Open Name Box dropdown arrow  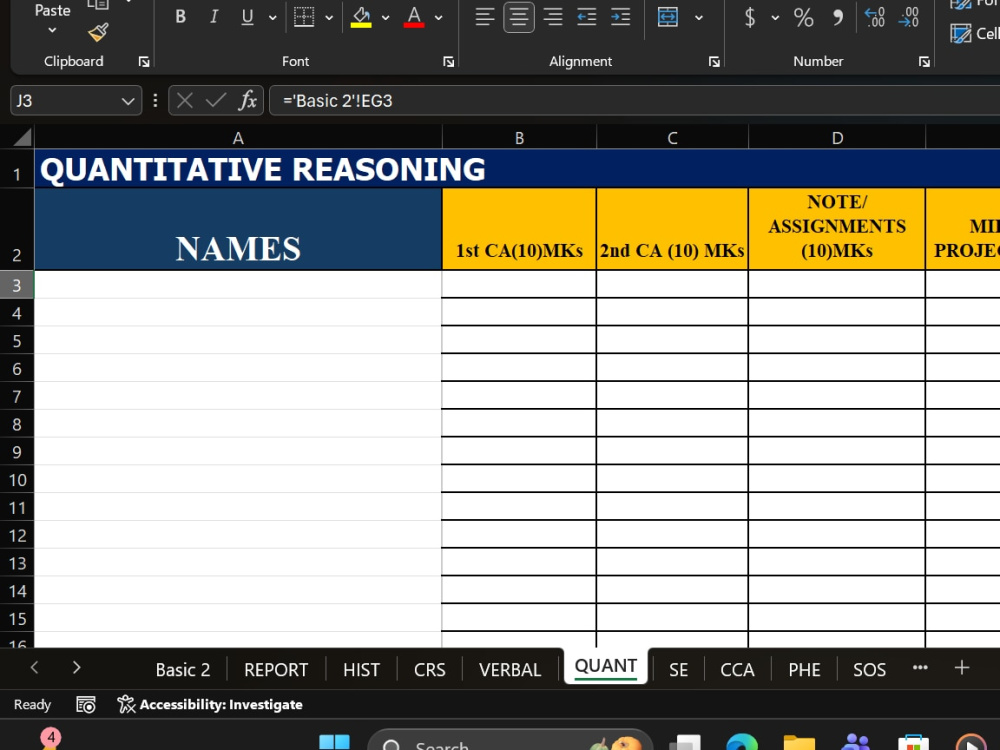pyautogui.click(x=128, y=101)
